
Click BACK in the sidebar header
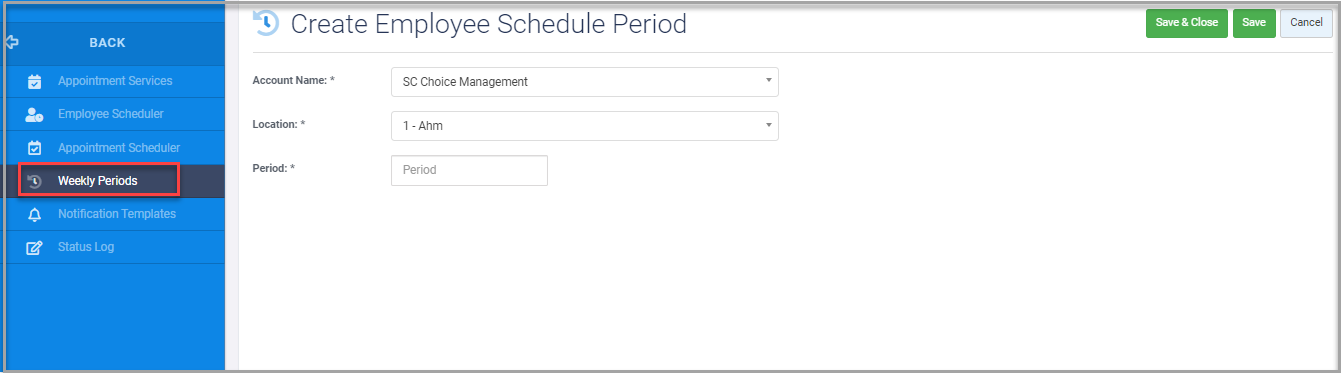point(107,43)
